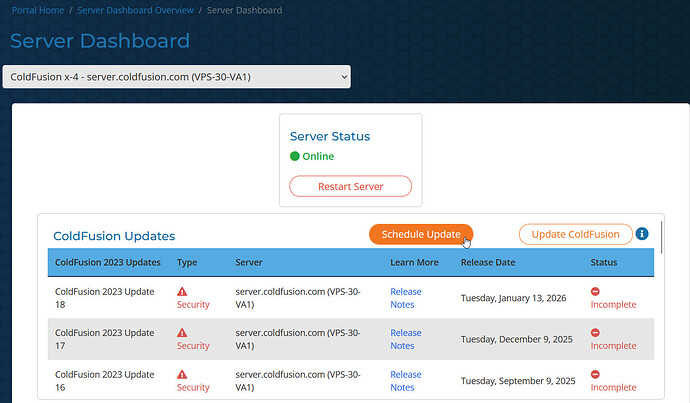Viewport: 690px width, 403px height.
Task: Go to Portal Home breadcrumb
Action: pyautogui.click(x=39, y=10)
